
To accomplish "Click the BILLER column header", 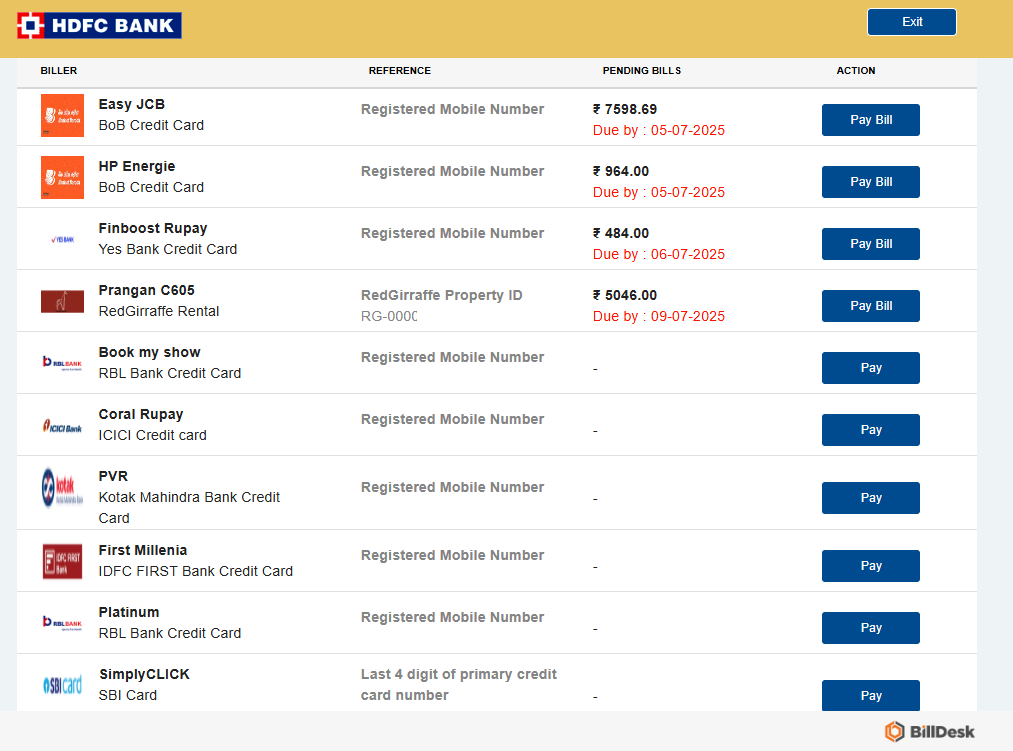I will coord(59,70).
